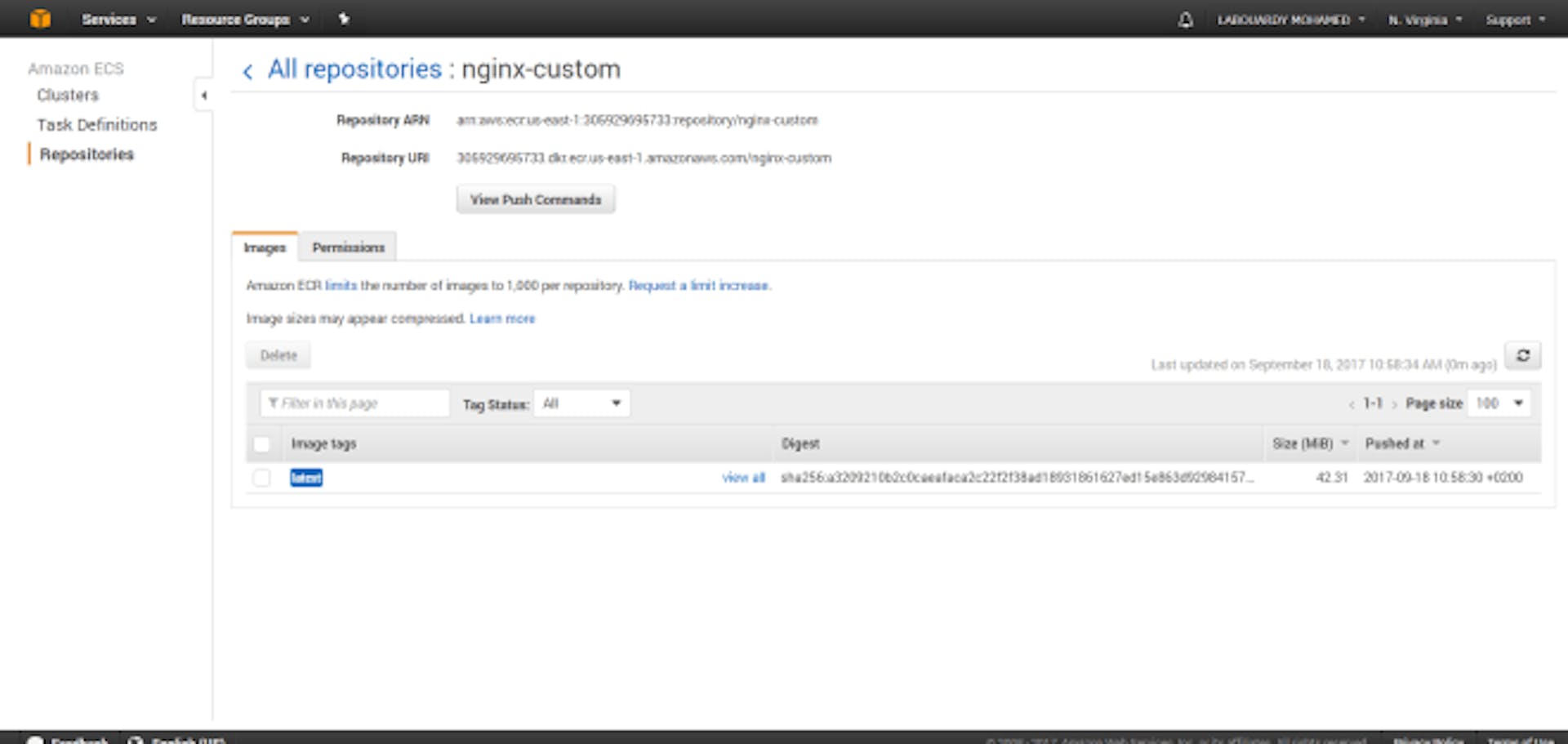Open the N. Virginia region selector
1568x744 pixels.
[x=1425, y=20]
